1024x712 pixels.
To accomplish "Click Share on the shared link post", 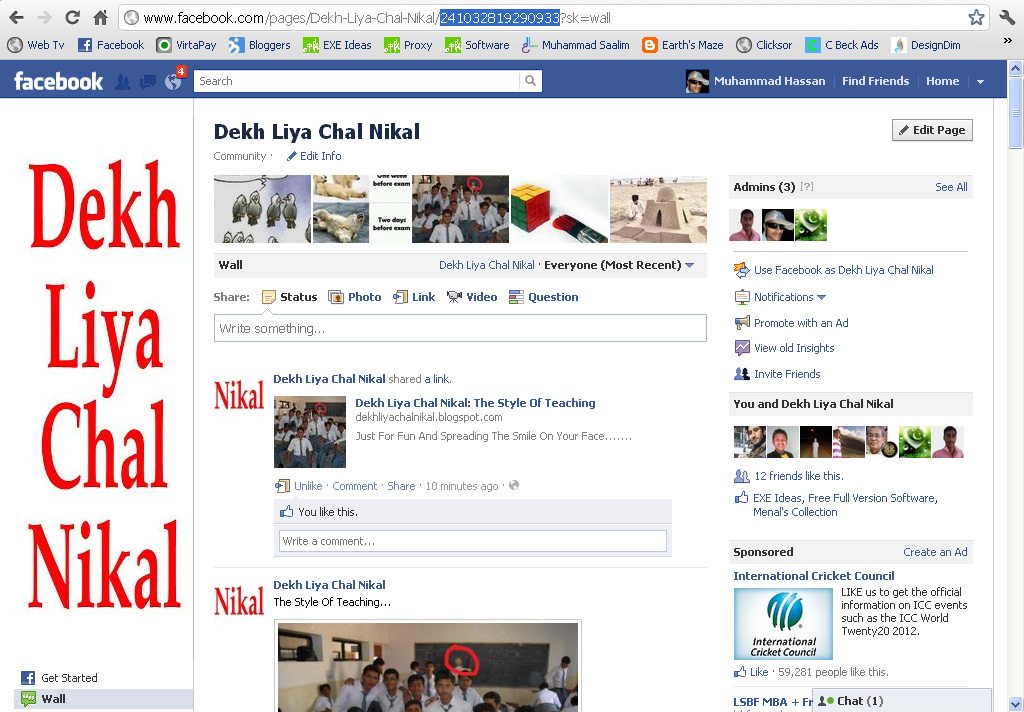I will pos(401,486).
